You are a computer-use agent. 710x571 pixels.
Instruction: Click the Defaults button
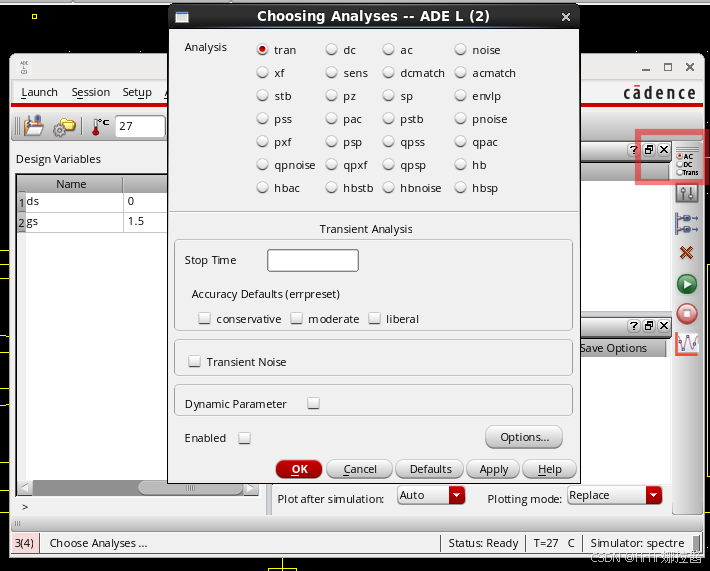pyautogui.click(x=430, y=469)
